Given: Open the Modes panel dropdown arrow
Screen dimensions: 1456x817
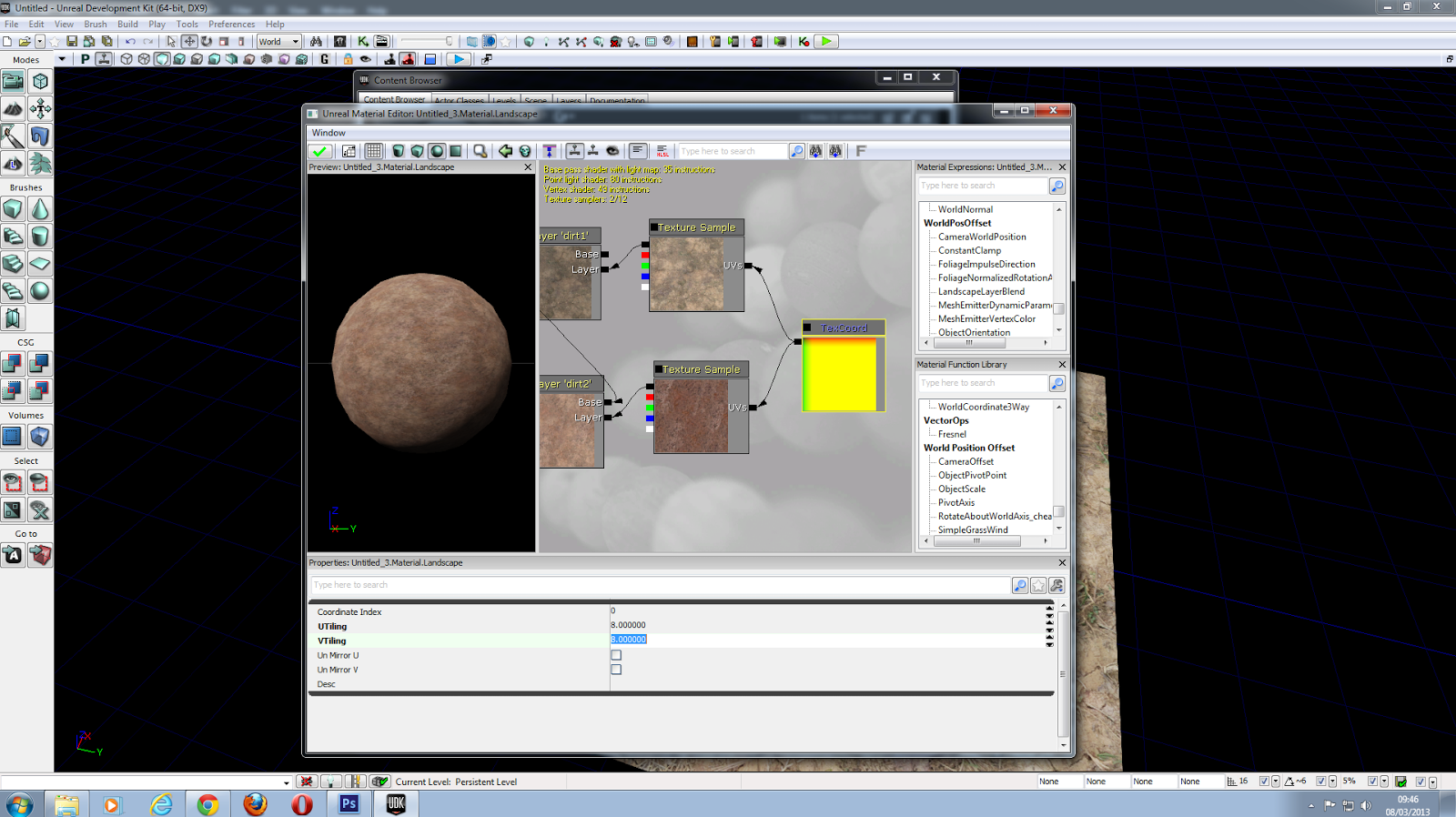Looking at the screenshot, I should point(62,59).
